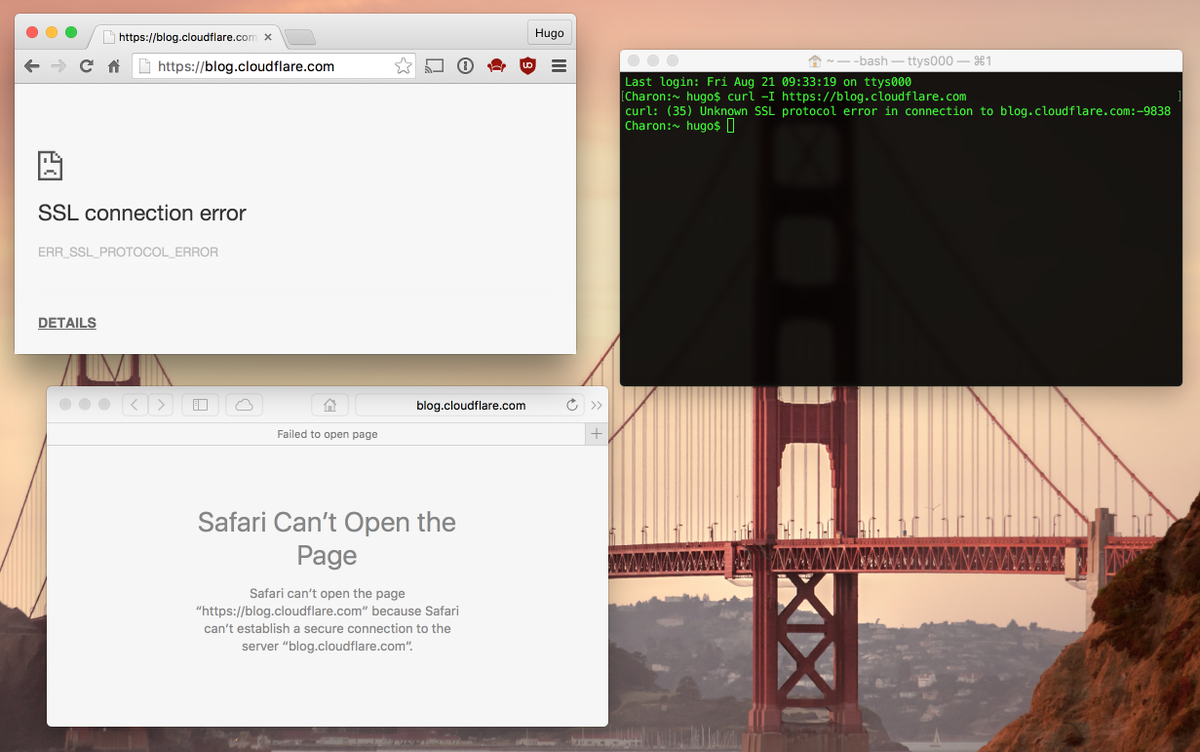Click the Last login line in Terminal
Viewport: 1200px width, 752px height.
(768, 81)
